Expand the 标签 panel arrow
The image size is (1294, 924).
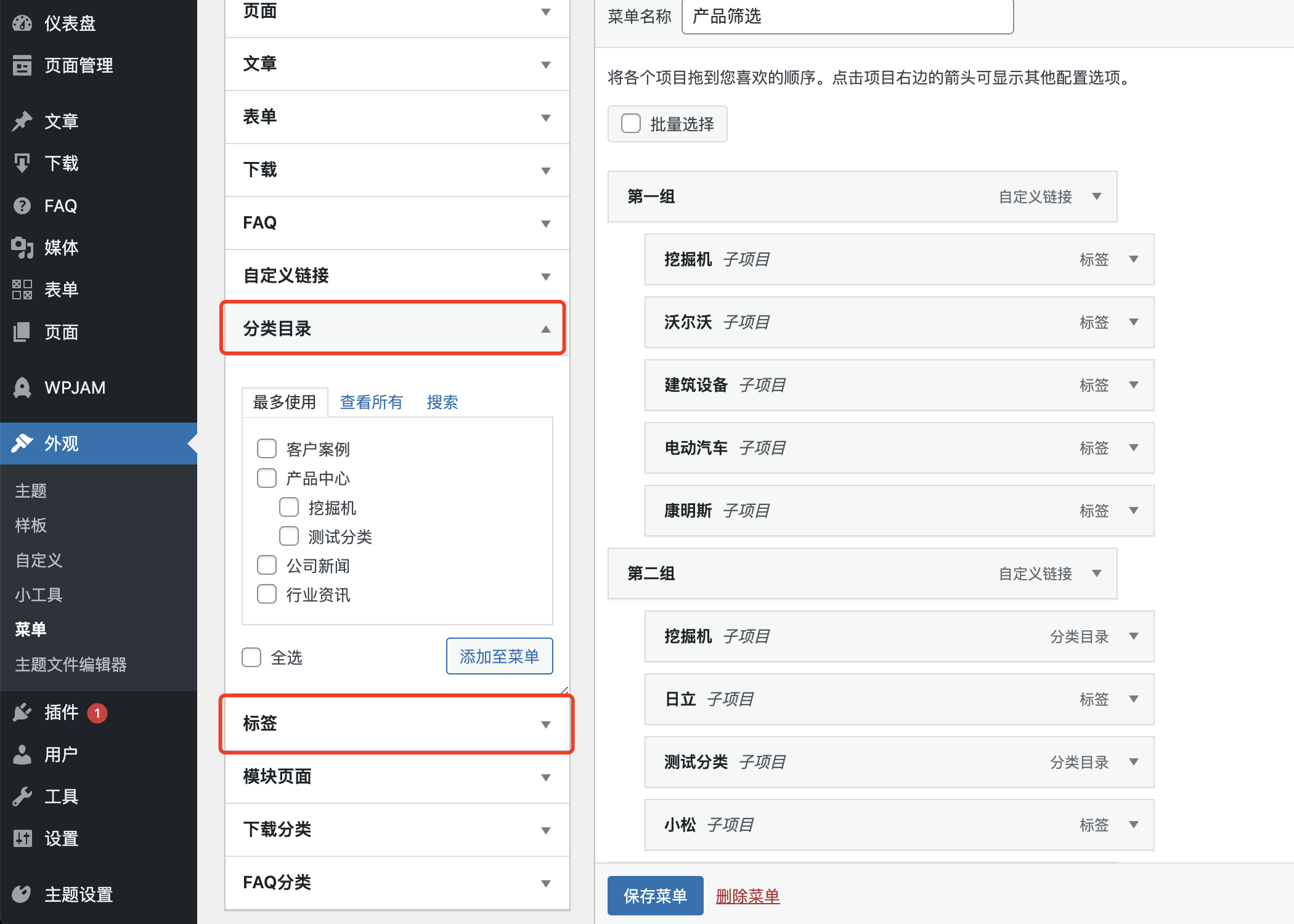point(545,724)
